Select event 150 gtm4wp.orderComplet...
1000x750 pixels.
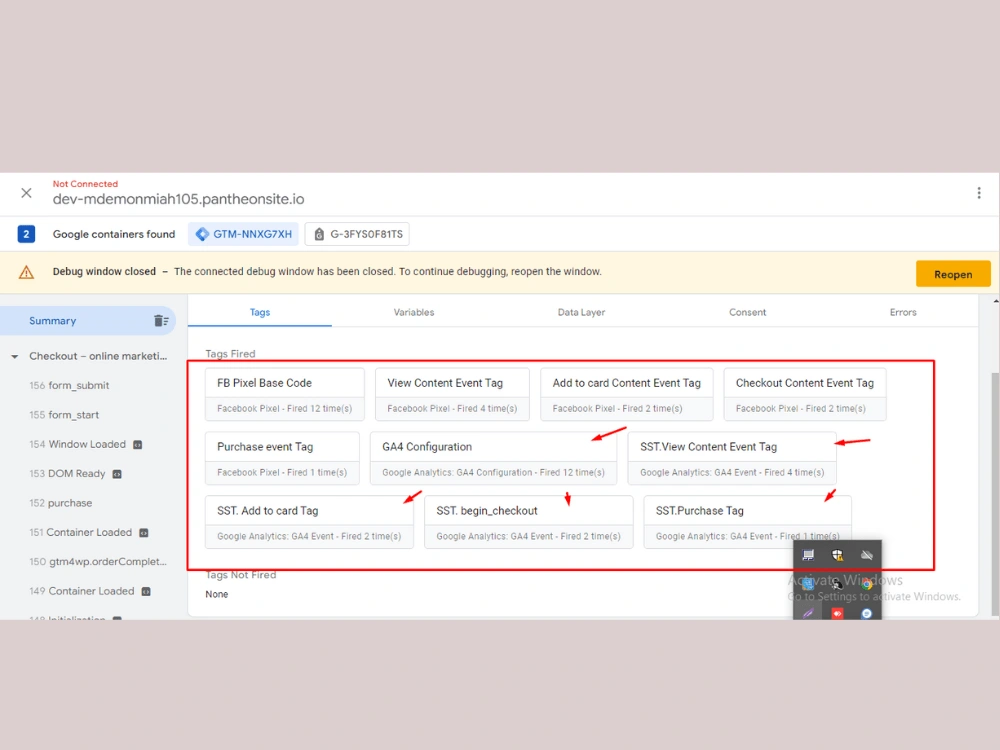(98, 561)
